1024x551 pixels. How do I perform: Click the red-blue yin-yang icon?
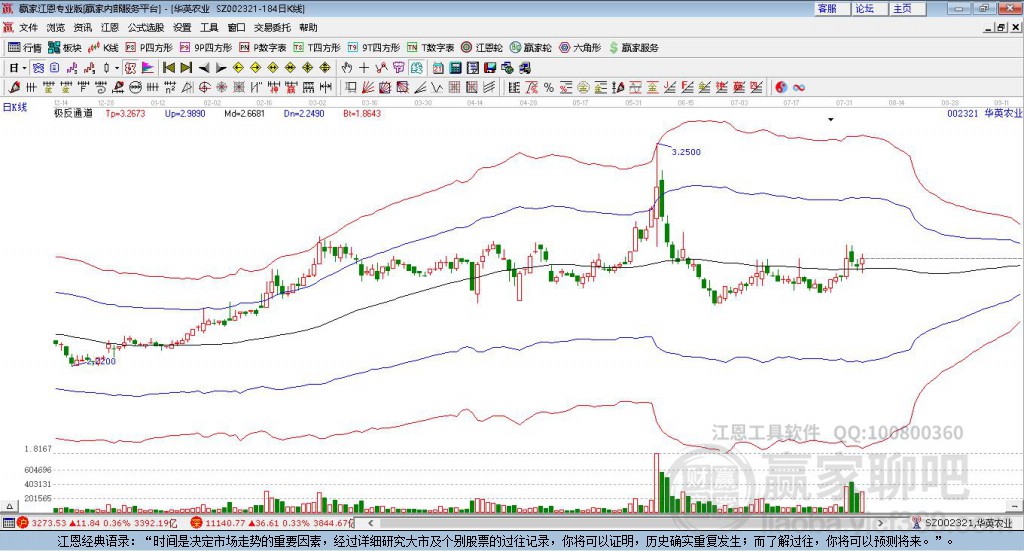pos(781,87)
